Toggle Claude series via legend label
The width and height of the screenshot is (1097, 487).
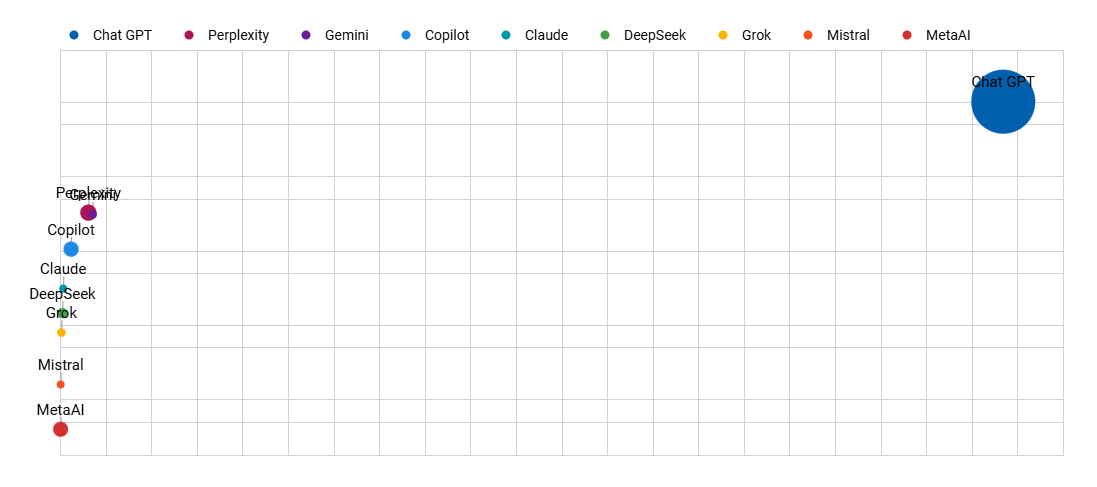pos(546,36)
